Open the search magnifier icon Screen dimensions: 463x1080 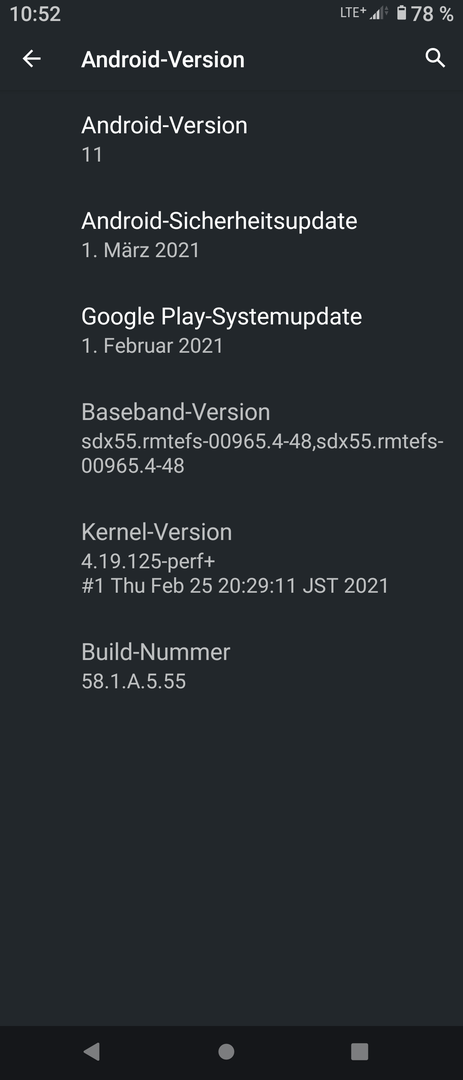(435, 58)
